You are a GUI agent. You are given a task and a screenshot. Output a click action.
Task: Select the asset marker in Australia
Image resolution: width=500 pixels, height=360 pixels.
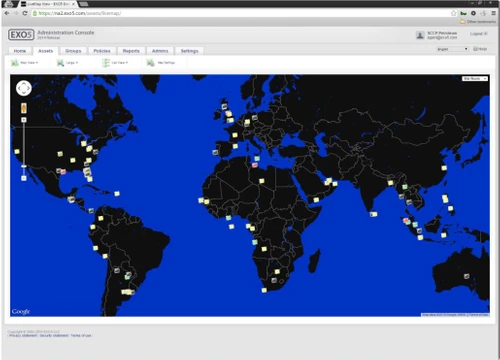(x=467, y=276)
